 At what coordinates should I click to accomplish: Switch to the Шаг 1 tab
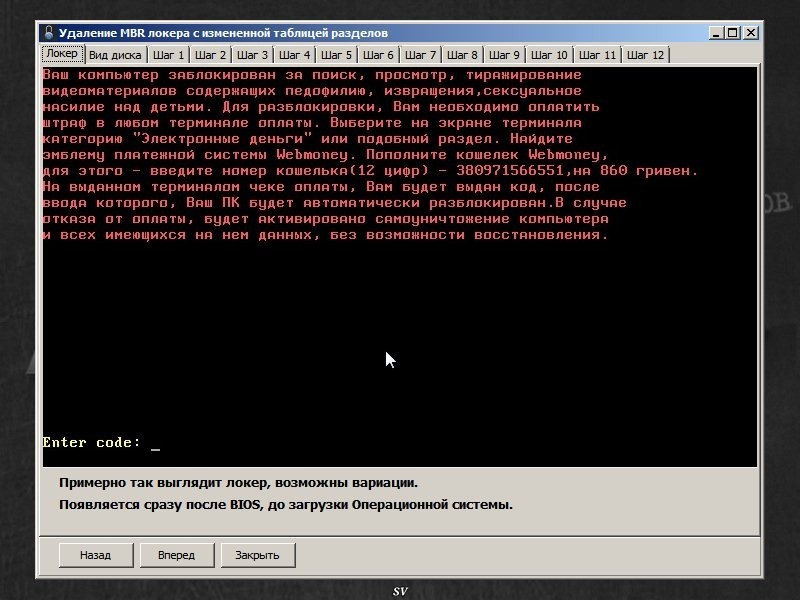(x=168, y=55)
